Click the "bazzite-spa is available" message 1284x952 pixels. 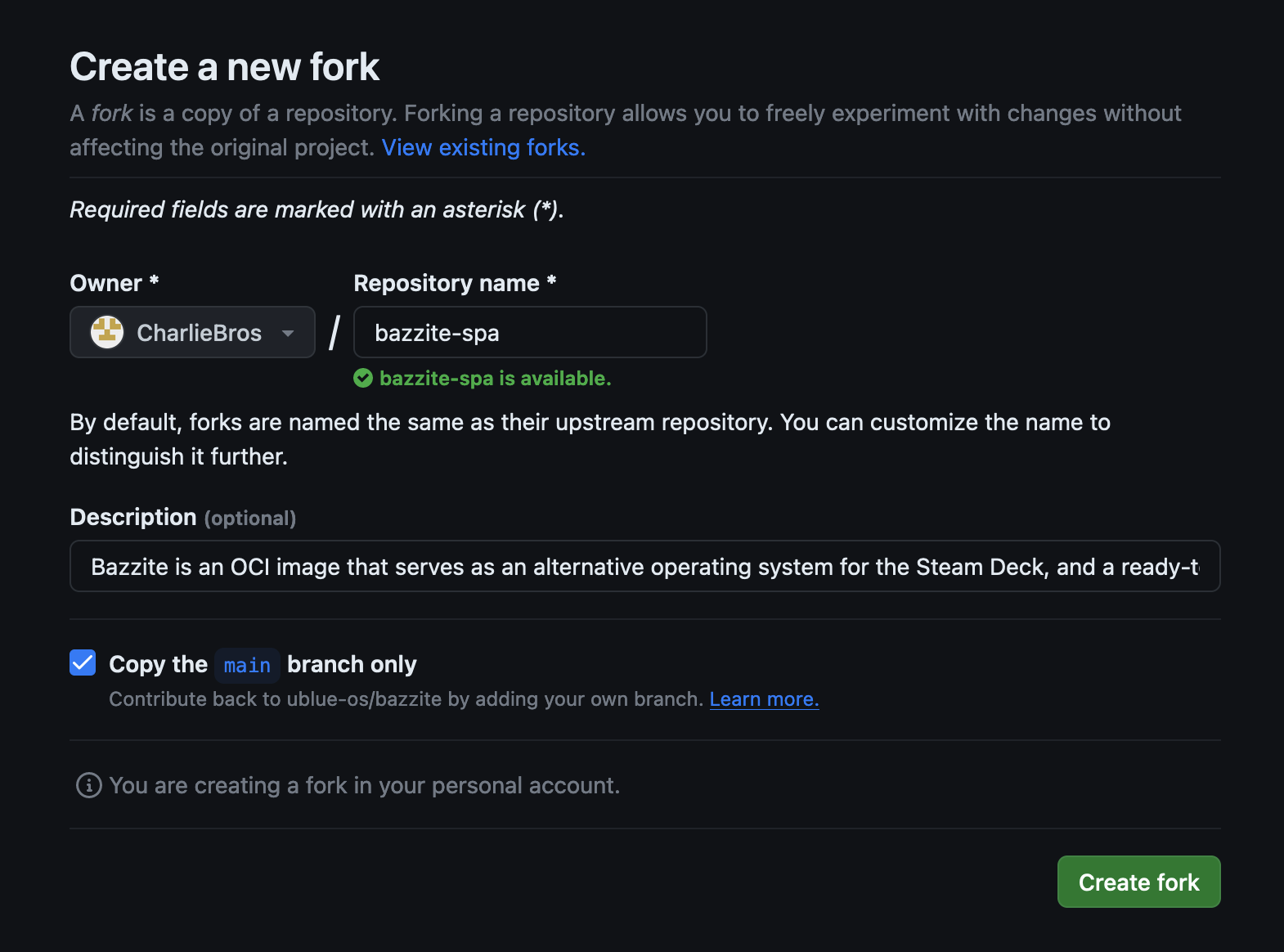click(495, 378)
